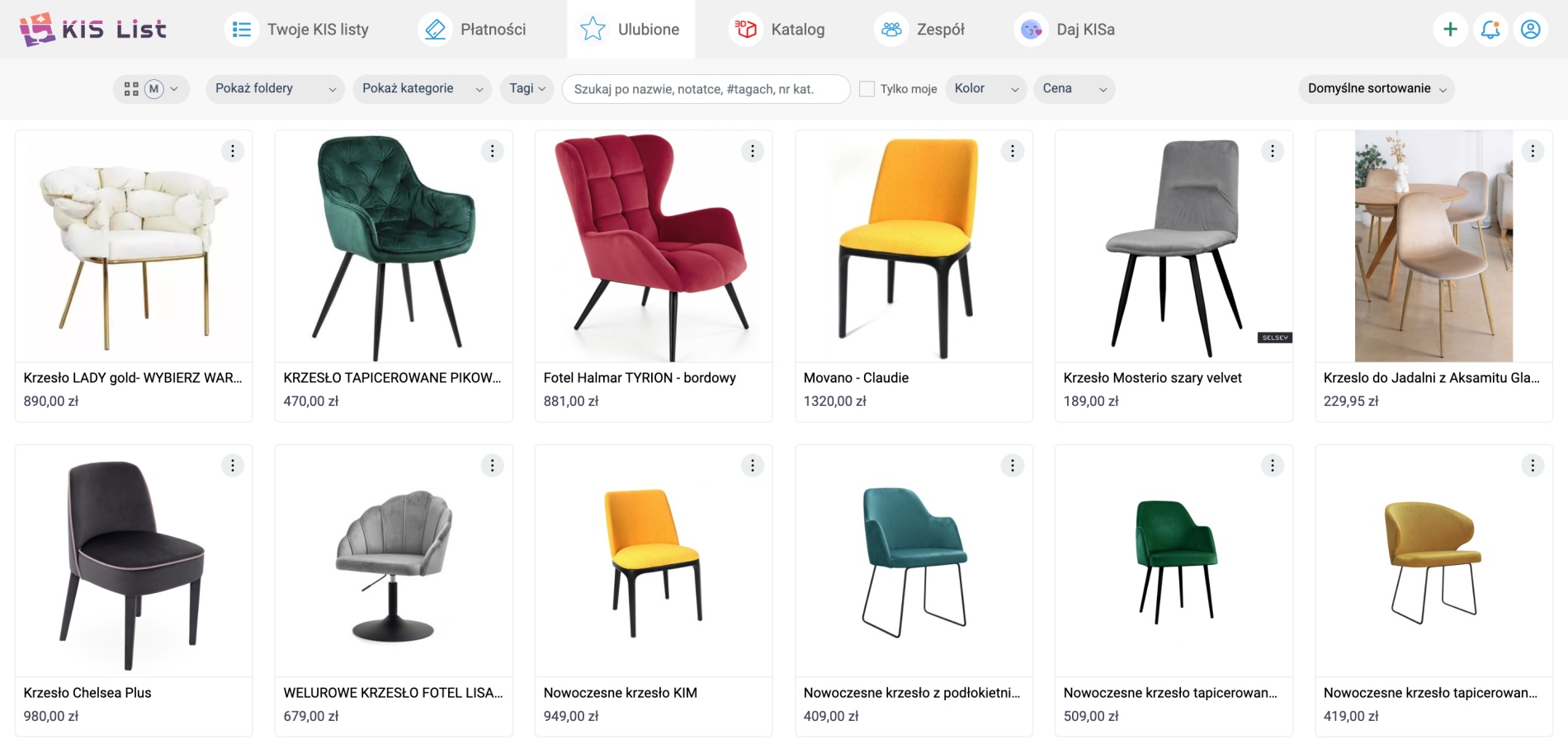Screen dimensions: 1568x753
Task: Click the KIS List logo
Action: click(93, 30)
